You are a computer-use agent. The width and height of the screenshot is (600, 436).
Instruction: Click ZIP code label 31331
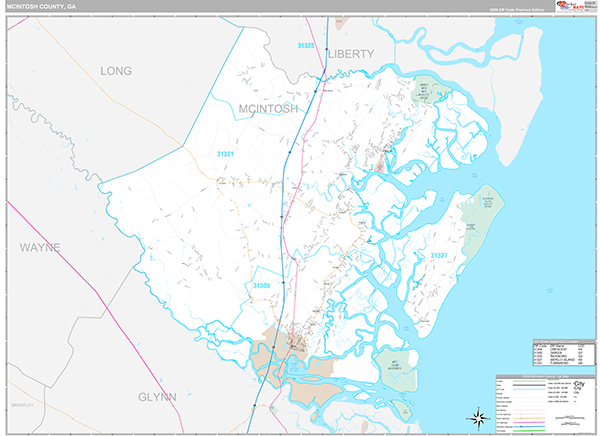coord(225,154)
